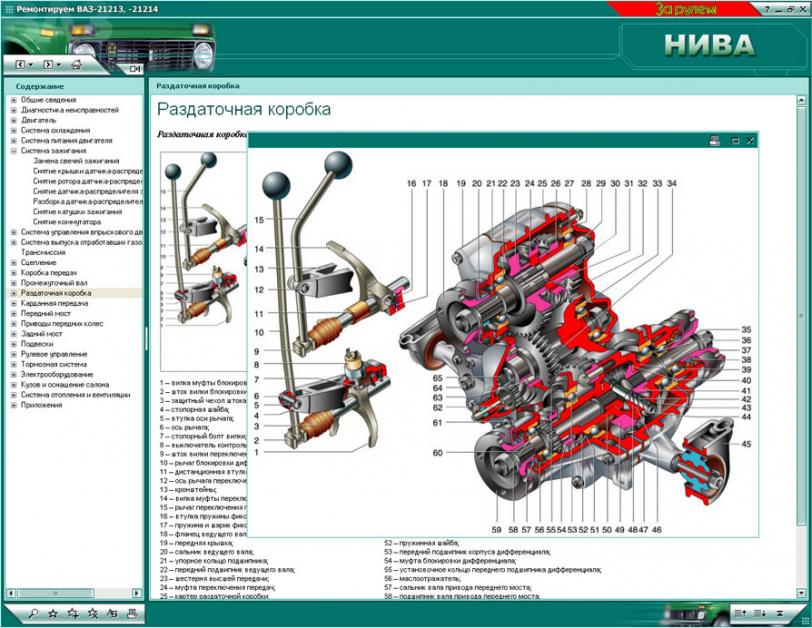Select Сцепление in the contents tree
This screenshot has height=628, width=812.
pyautogui.click(x=38, y=262)
